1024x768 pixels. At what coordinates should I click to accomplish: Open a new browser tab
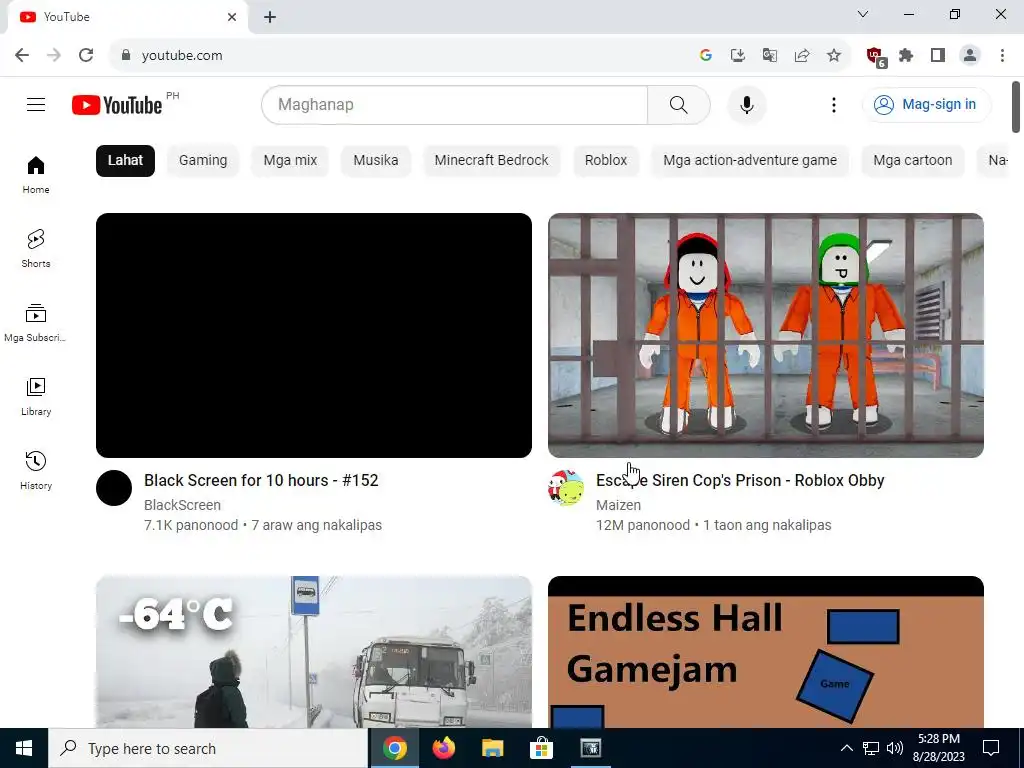270,17
